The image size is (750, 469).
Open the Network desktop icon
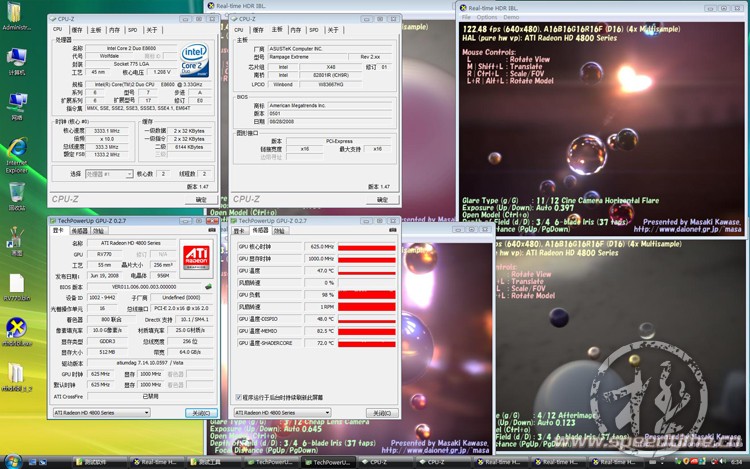(x=16, y=102)
